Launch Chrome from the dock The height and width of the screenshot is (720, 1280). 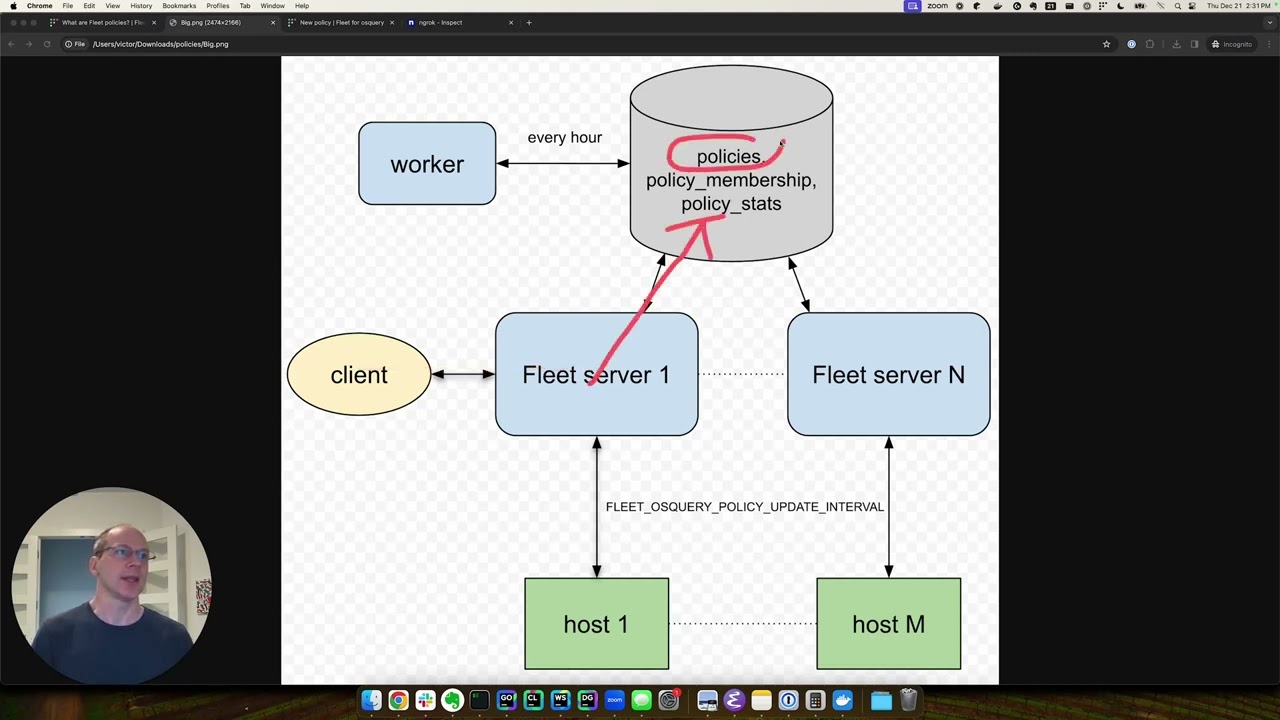point(398,700)
